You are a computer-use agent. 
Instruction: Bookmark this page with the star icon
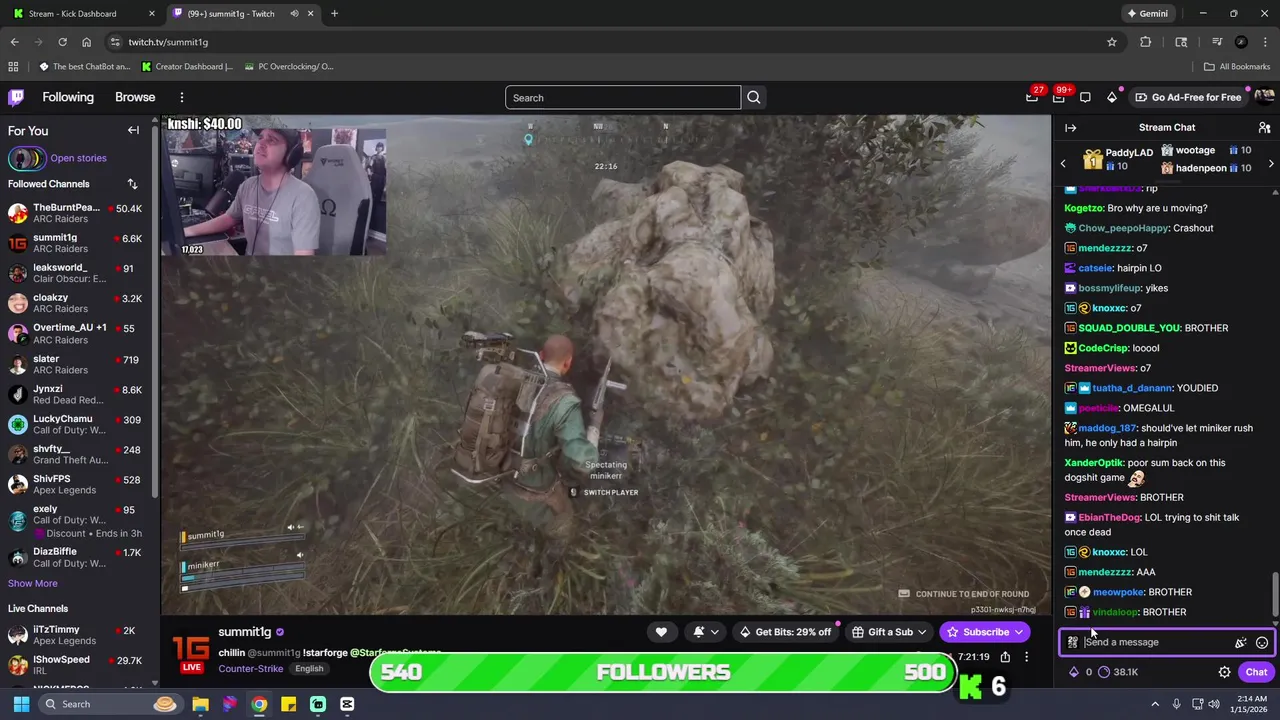tap(1112, 42)
